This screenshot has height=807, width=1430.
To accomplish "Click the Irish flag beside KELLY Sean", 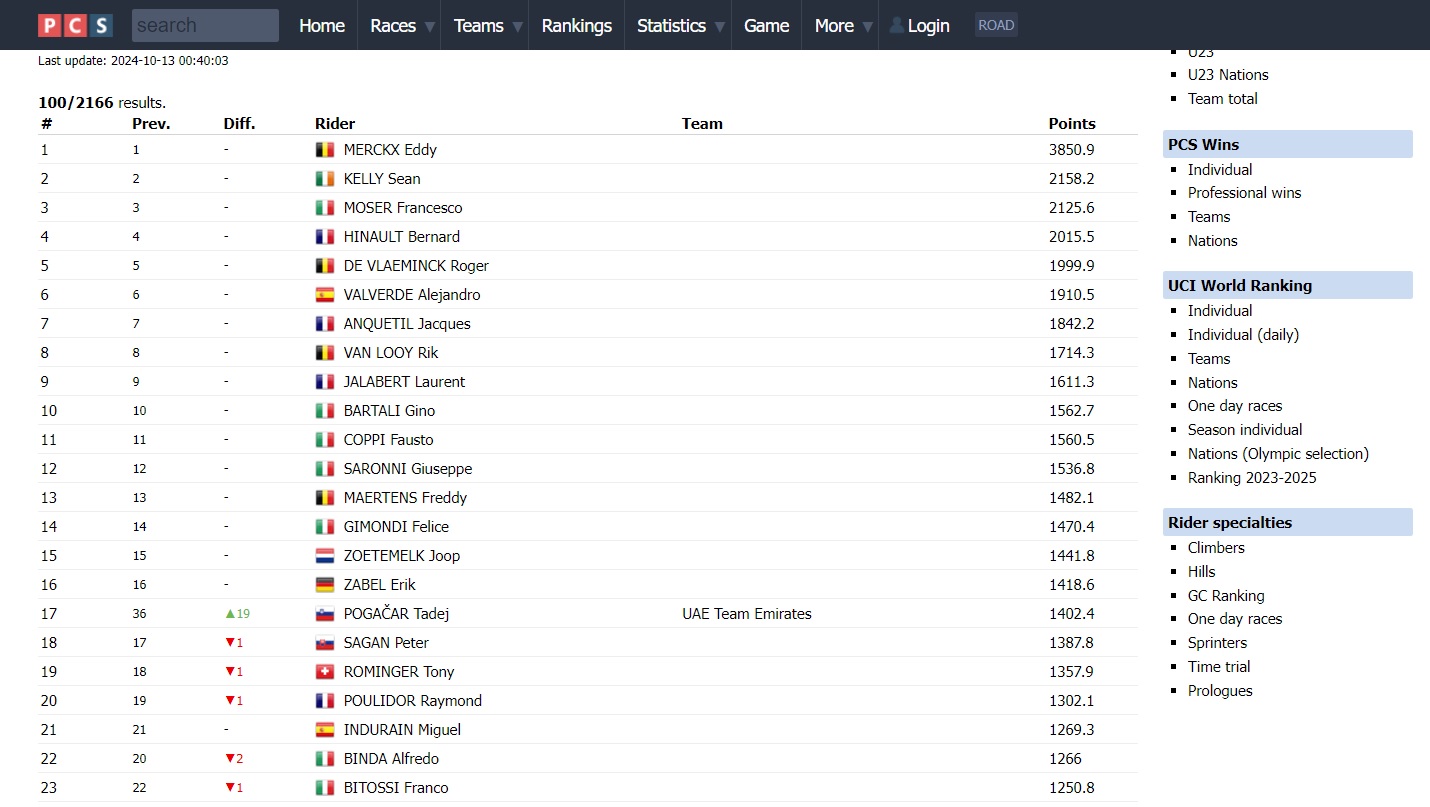I will pyautogui.click(x=325, y=179).
